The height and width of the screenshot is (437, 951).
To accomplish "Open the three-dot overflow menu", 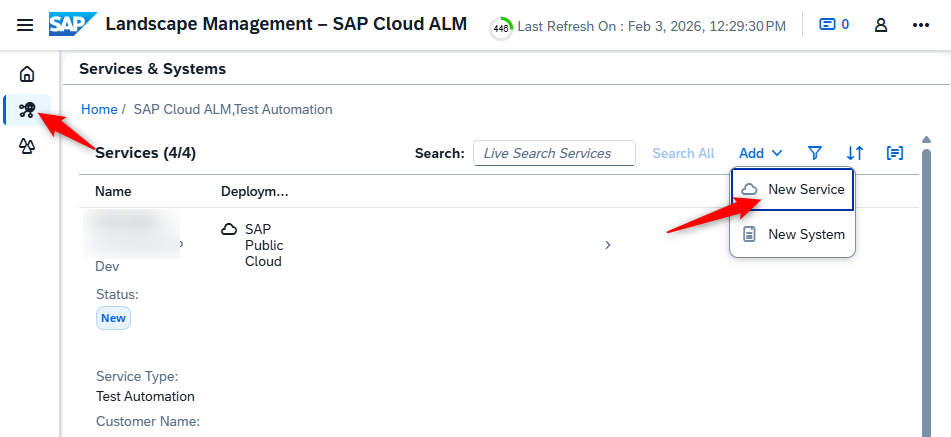I will point(921,25).
